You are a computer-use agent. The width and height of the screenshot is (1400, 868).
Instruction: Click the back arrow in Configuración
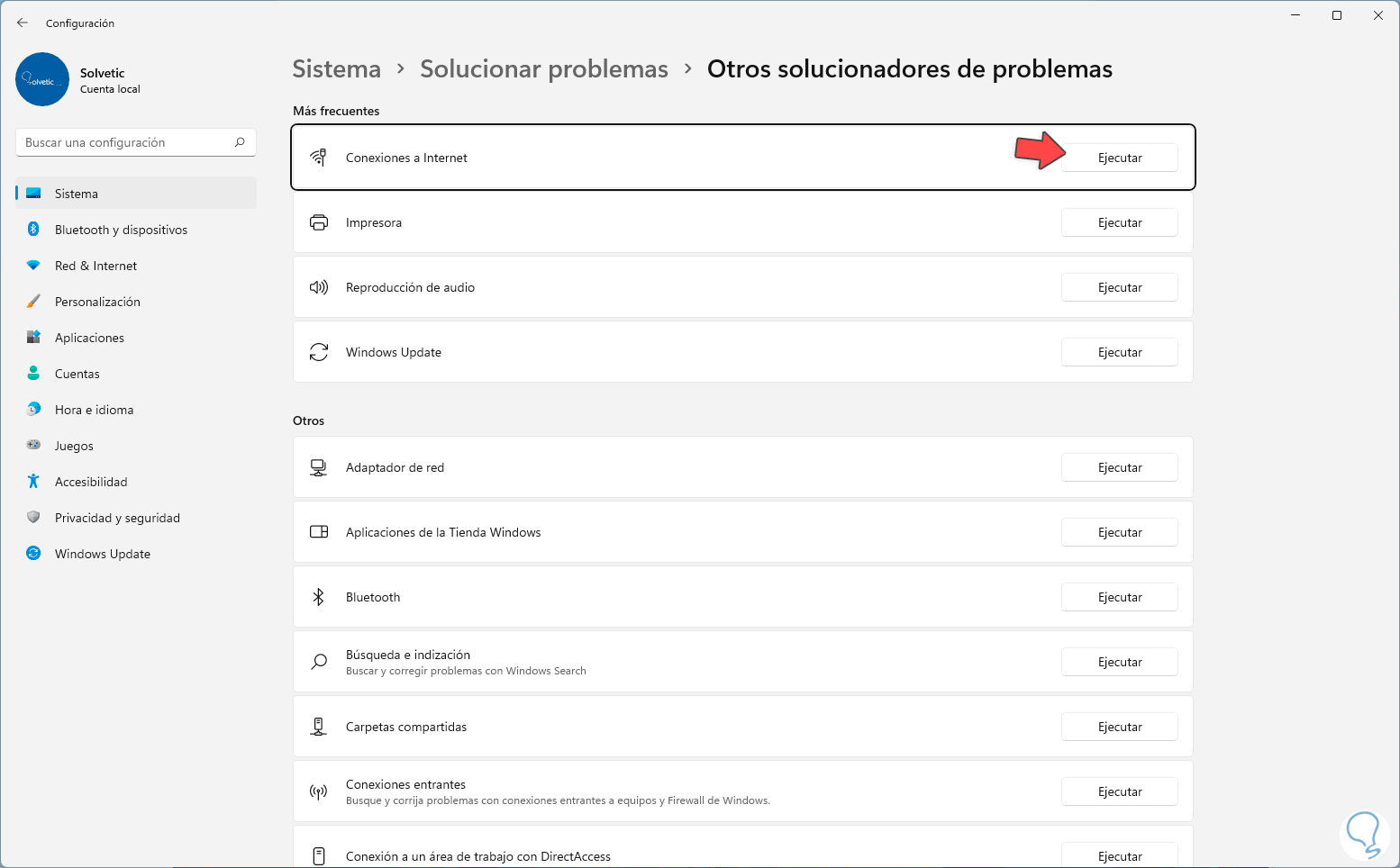pos(23,23)
